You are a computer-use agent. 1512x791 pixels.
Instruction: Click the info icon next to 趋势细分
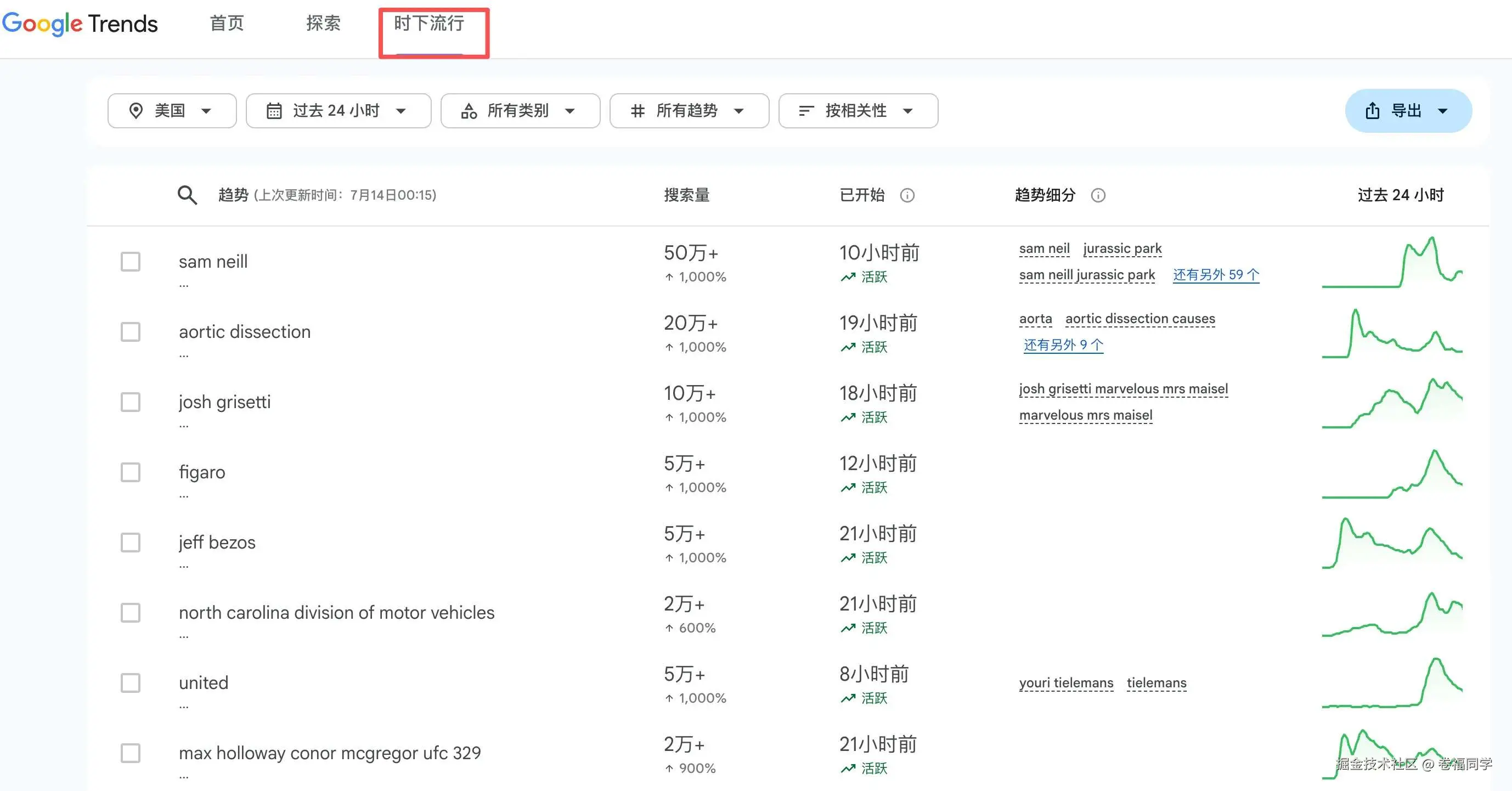[x=1098, y=195]
